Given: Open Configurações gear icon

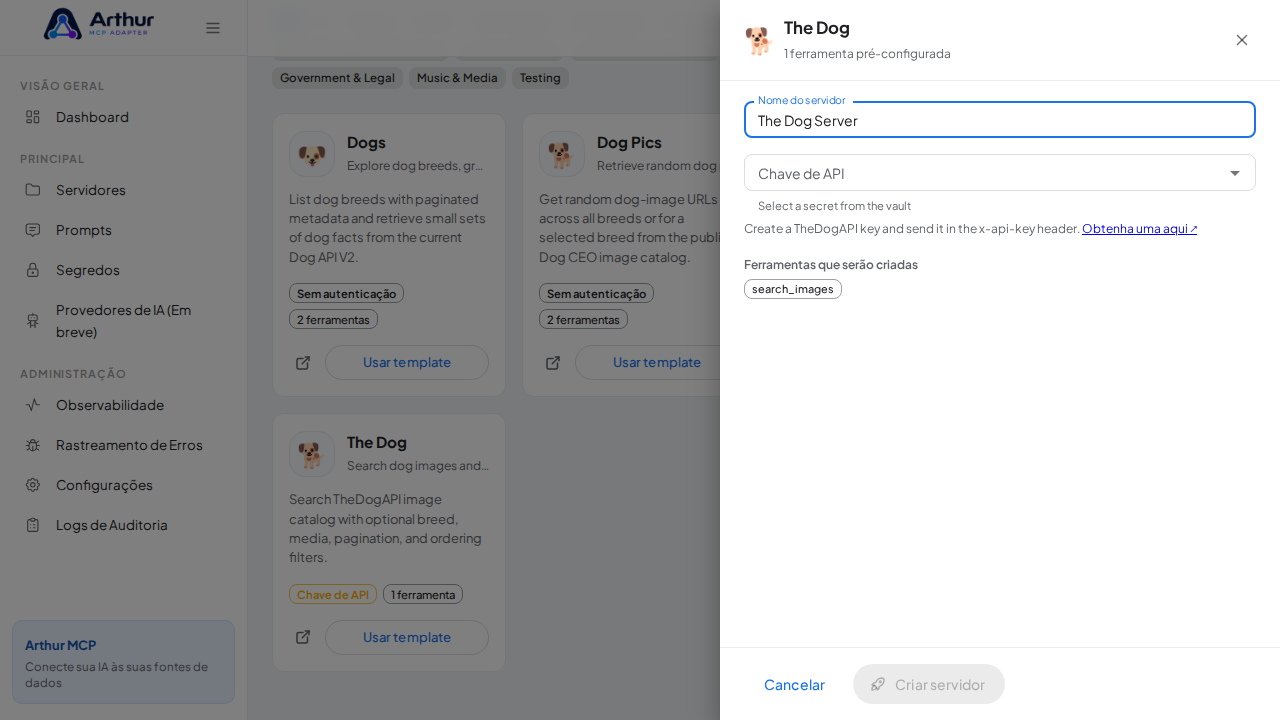Looking at the screenshot, I should click(x=33, y=485).
